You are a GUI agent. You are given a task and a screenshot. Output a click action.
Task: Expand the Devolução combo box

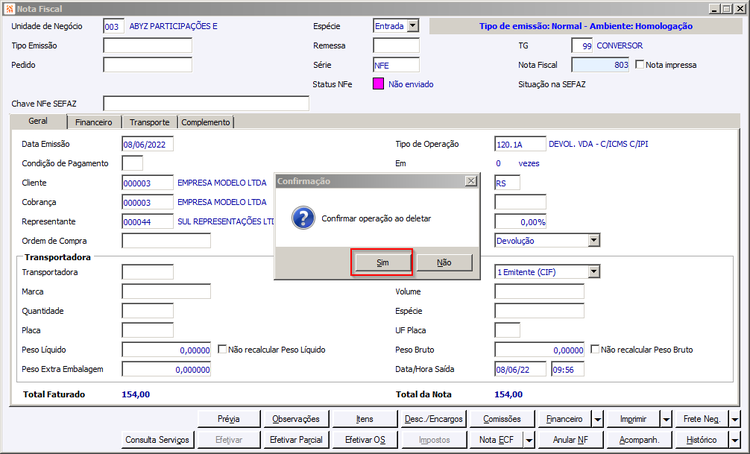tap(594, 240)
